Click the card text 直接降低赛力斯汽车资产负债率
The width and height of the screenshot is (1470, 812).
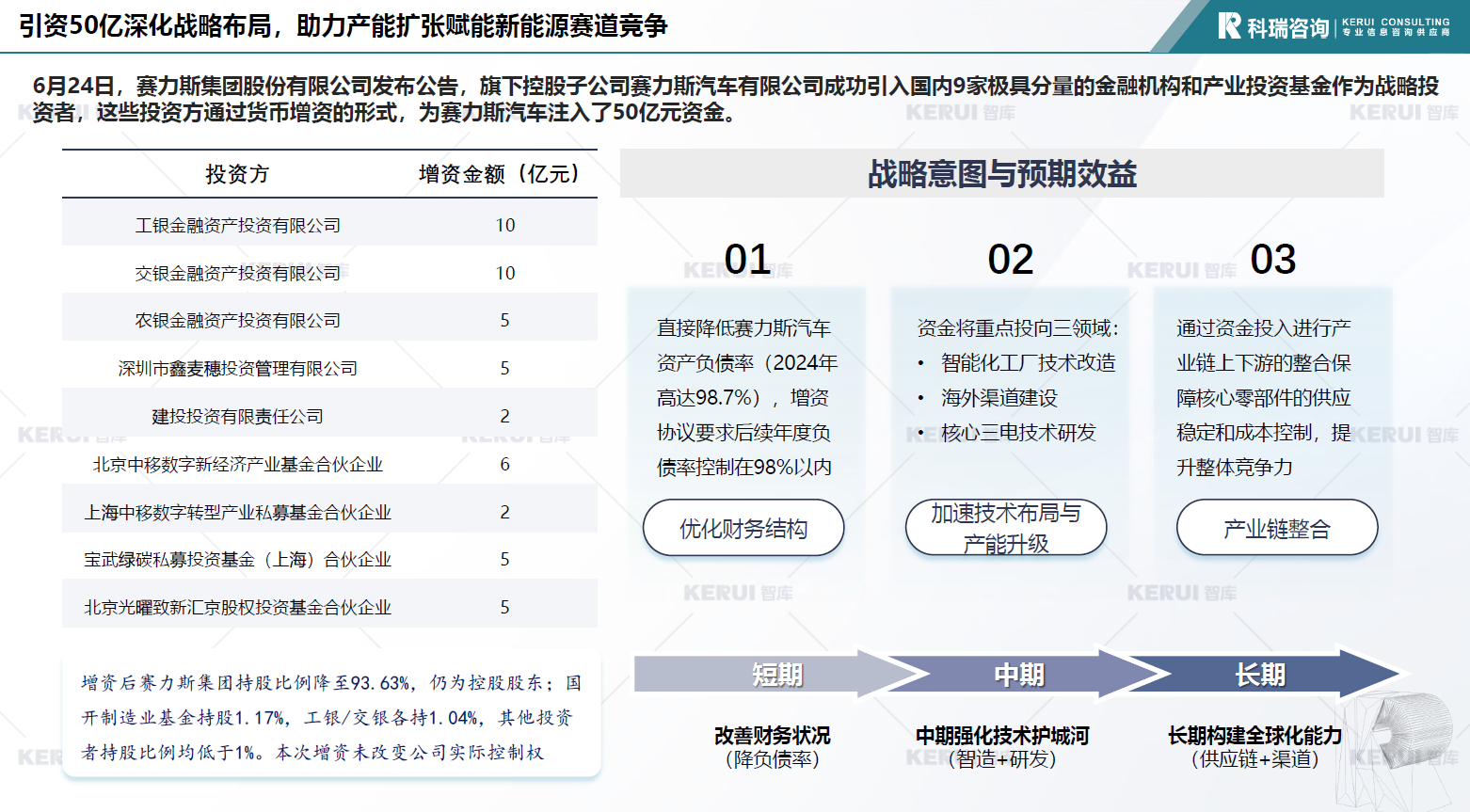(747, 397)
